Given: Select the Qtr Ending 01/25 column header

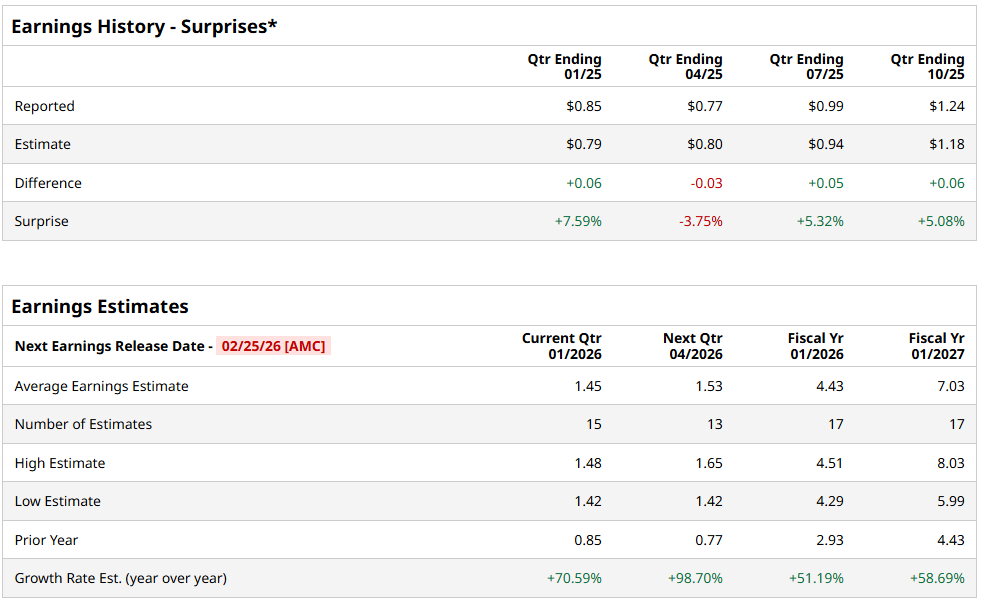Looking at the screenshot, I should pos(565,67).
